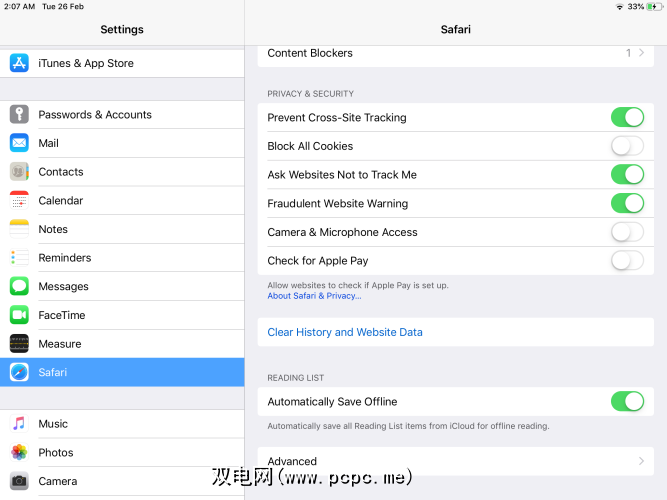Tap the Passwords & Accounts key icon

[x=20, y=115]
